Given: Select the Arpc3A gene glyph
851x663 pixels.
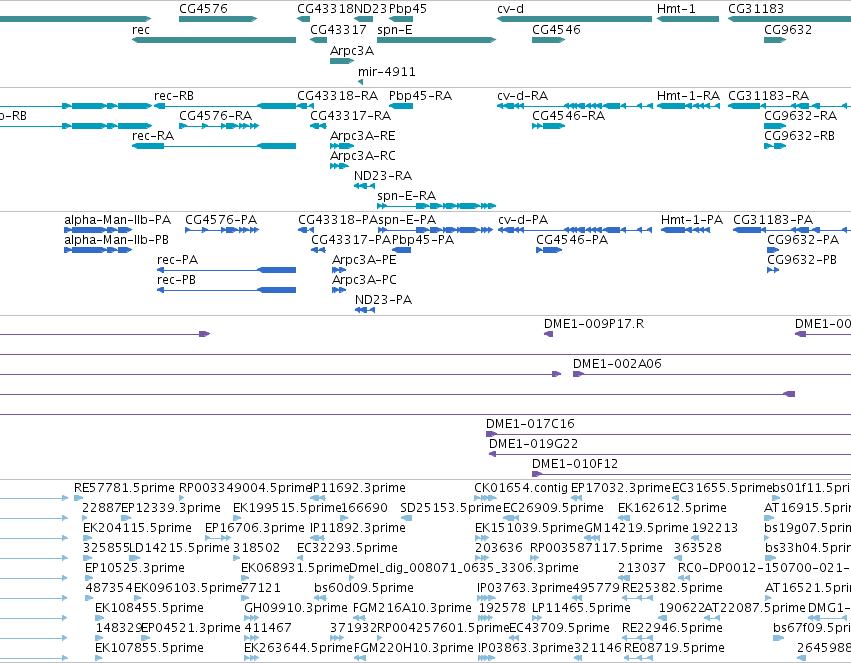Looking at the screenshot, I should [342, 61].
